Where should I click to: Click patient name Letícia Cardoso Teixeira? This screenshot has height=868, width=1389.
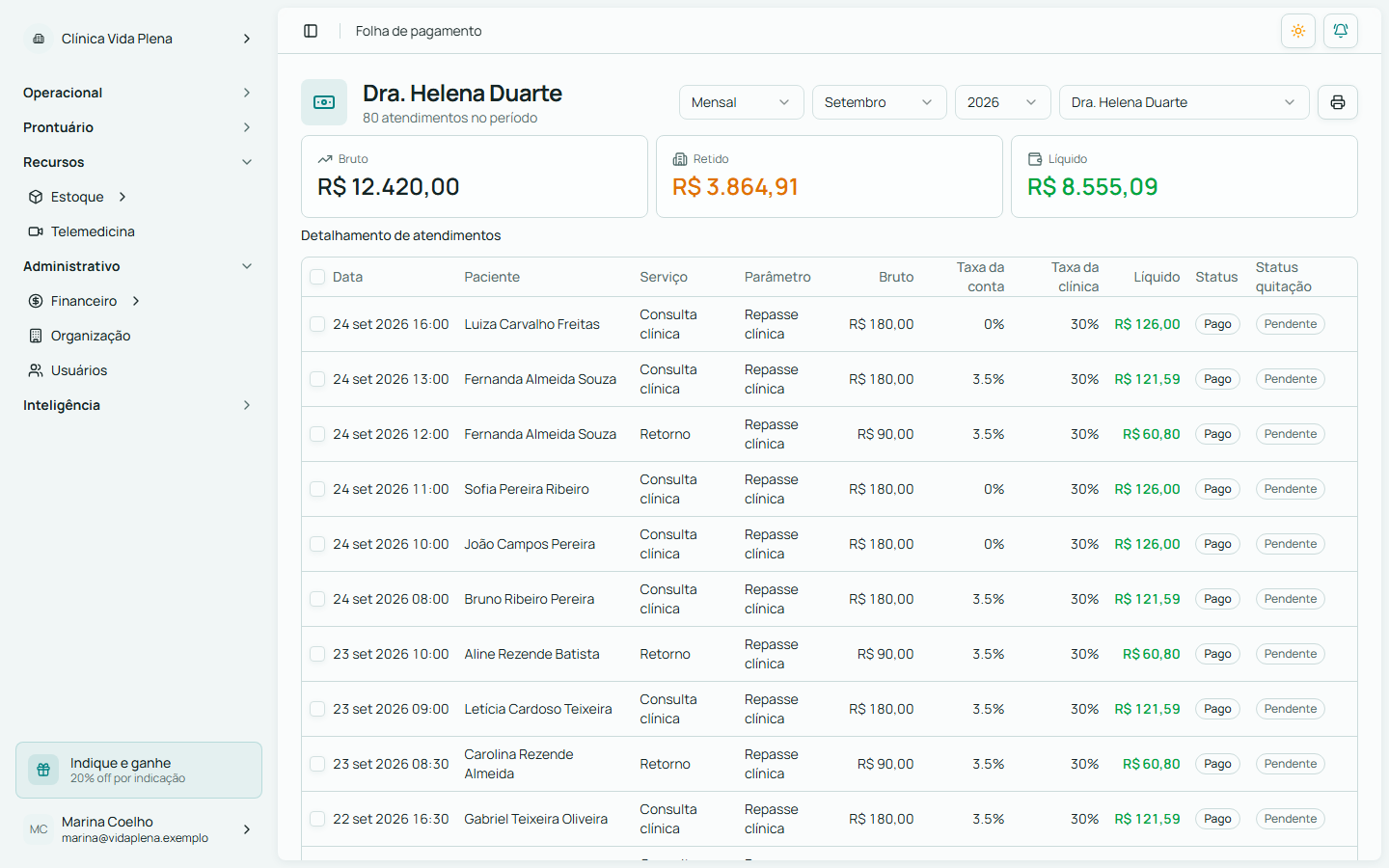pyautogui.click(x=538, y=709)
